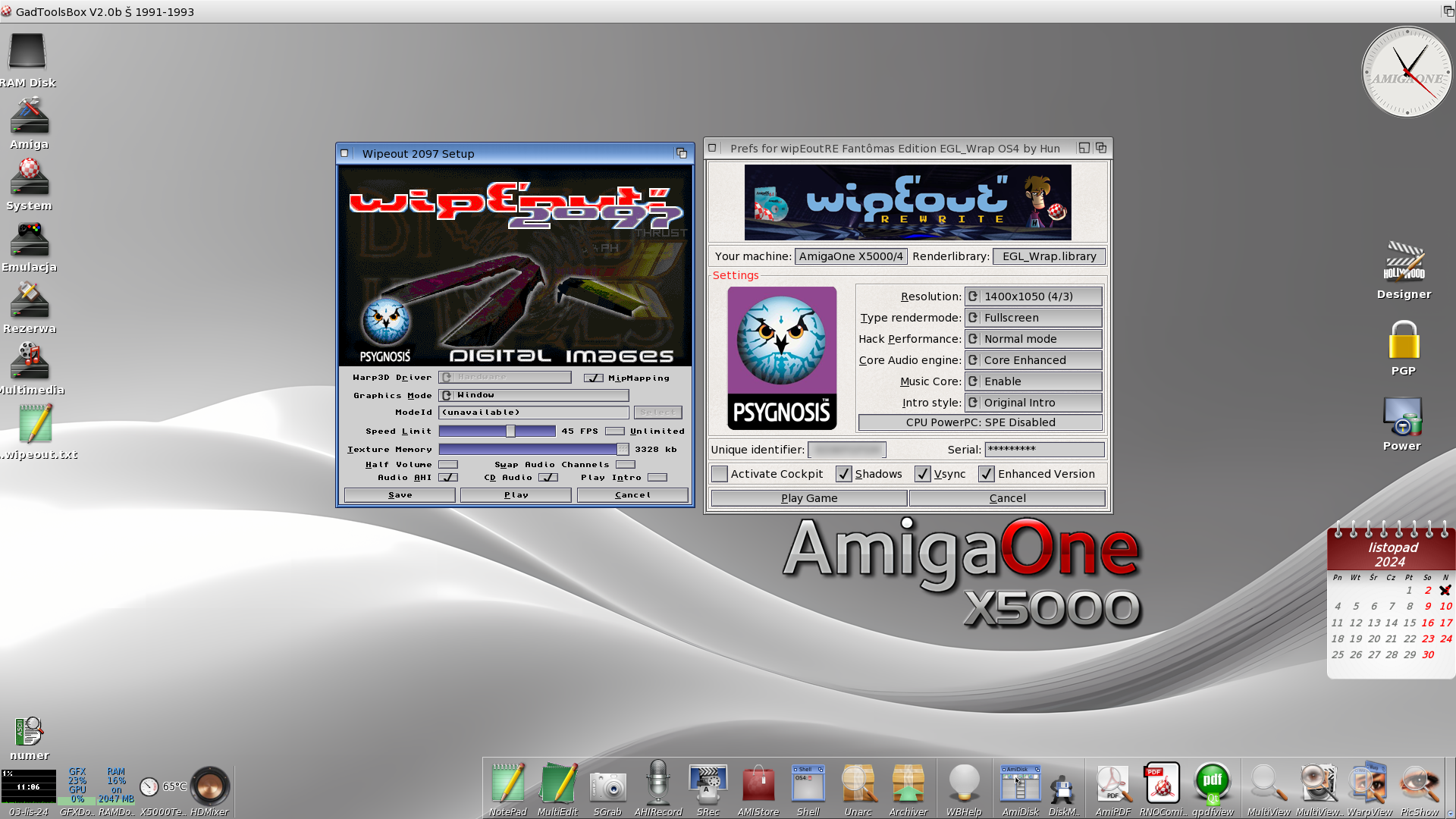Open AMIStore from the dock
The image size is (1456, 819).
coord(758,784)
